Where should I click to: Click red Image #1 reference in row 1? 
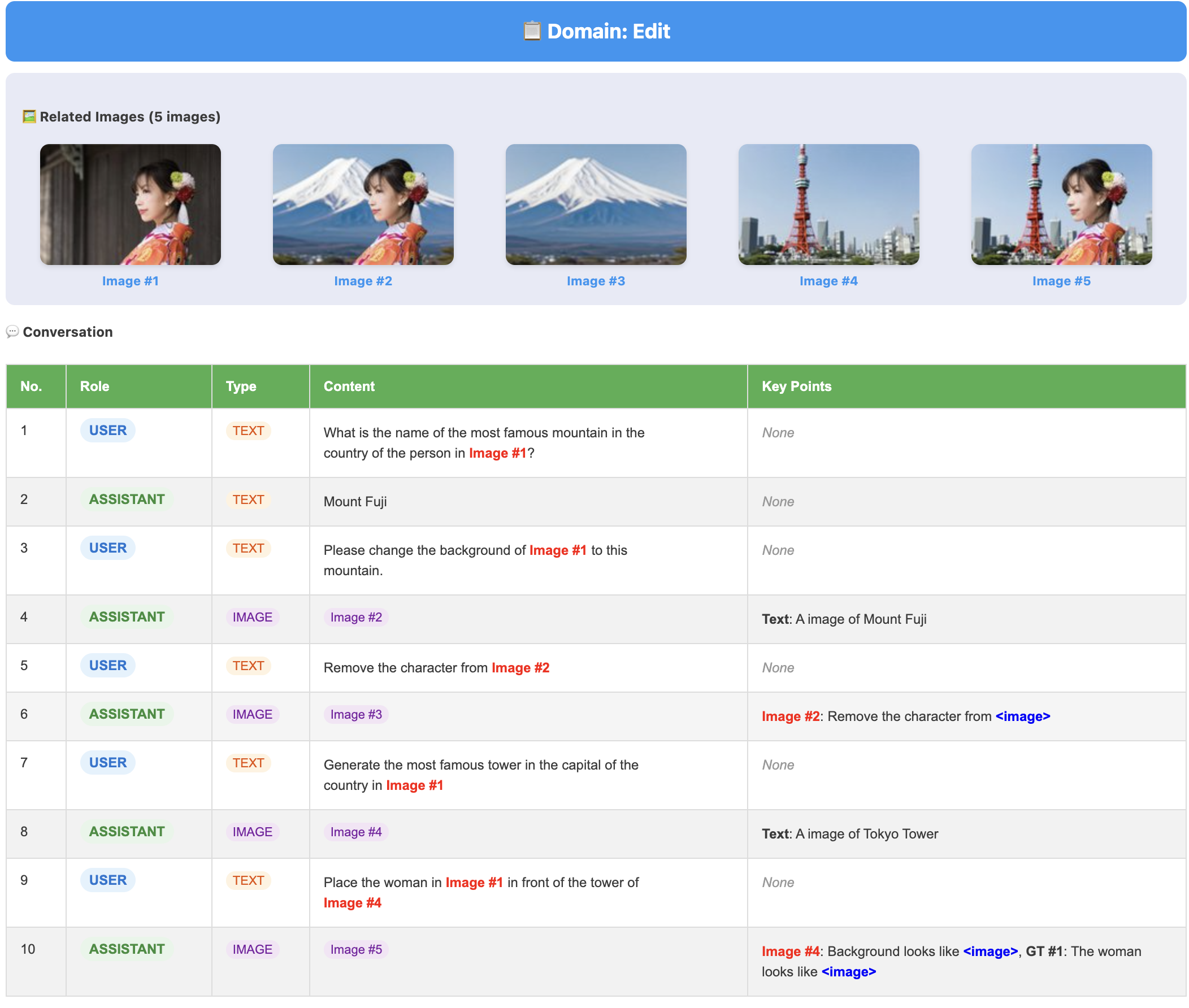(x=497, y=453)
